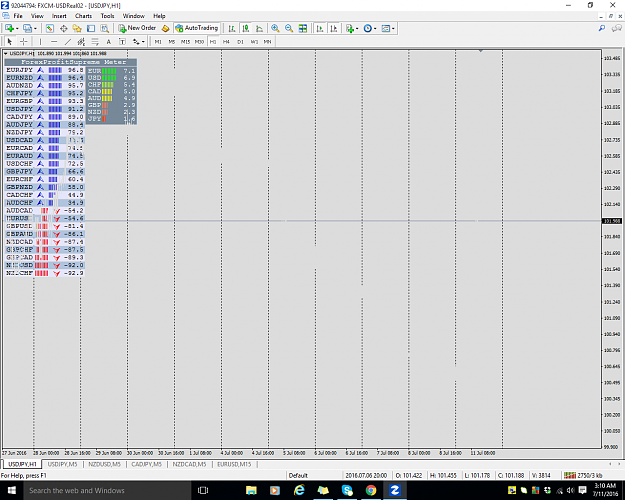Viewport: 625px width, 500px height.
Task: Open the Profiles tool in toolbar
Action: tap(27, 28)
